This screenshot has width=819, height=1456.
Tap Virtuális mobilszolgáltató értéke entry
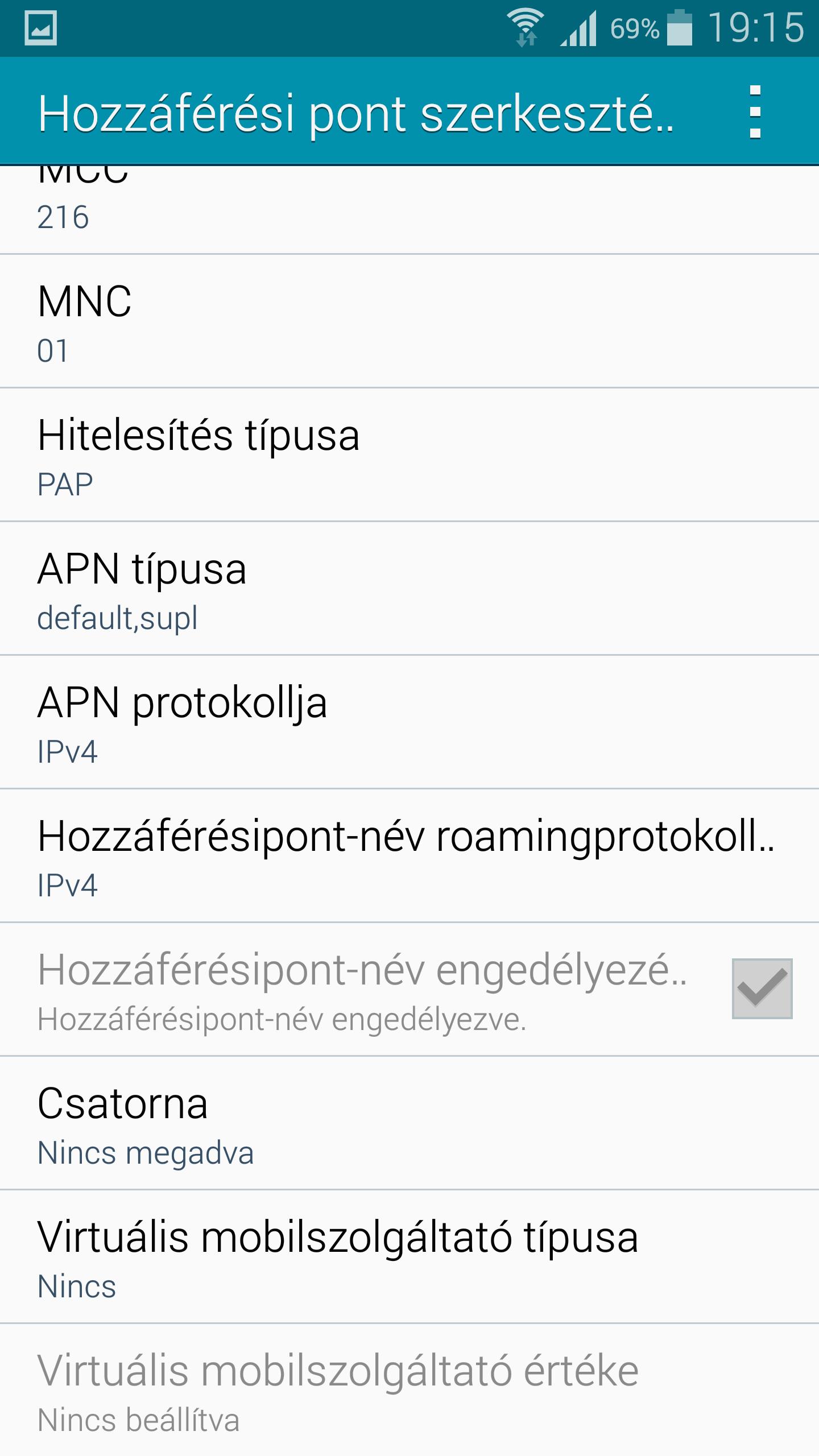click(409, 1391)
